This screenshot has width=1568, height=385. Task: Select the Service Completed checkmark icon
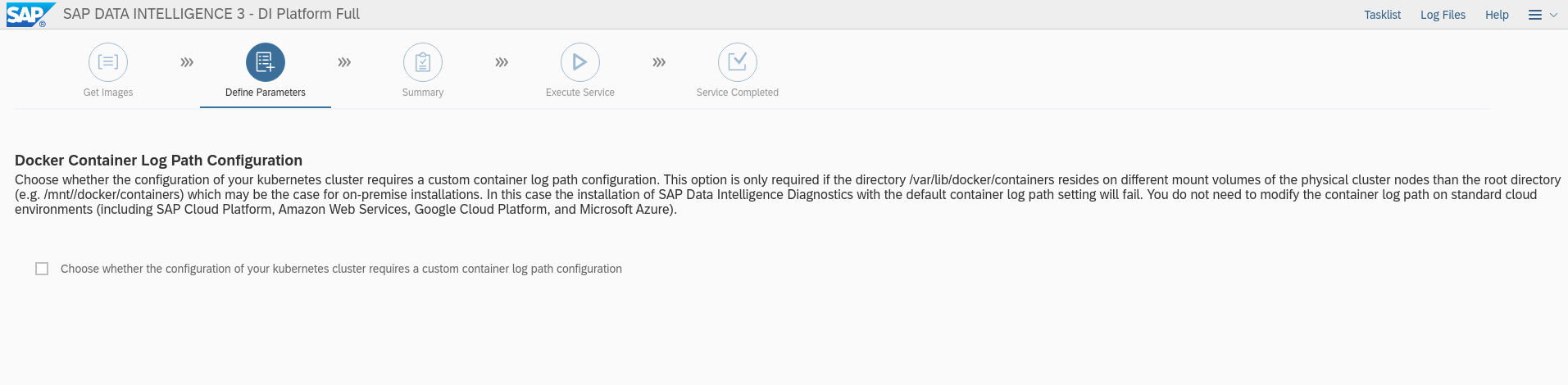click(x=738, y=62)
